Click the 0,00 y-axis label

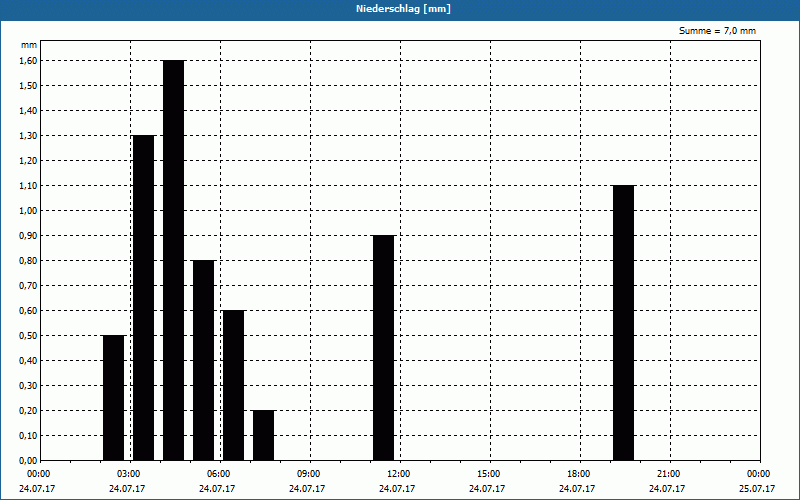(x=29, y=461)
